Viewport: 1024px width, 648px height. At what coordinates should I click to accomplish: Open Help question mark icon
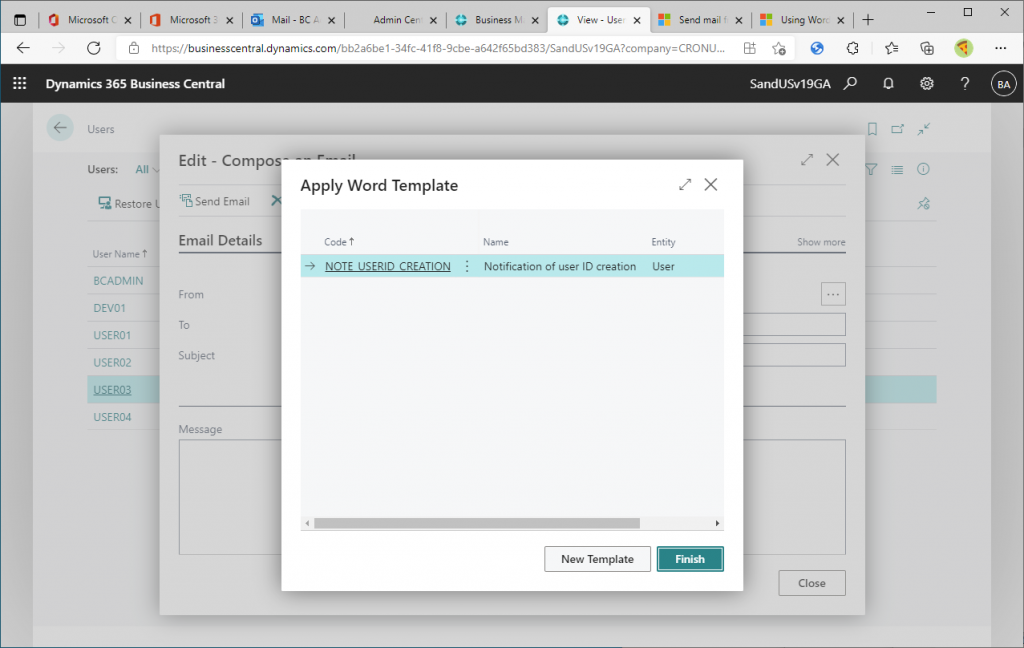coord(965,84)
